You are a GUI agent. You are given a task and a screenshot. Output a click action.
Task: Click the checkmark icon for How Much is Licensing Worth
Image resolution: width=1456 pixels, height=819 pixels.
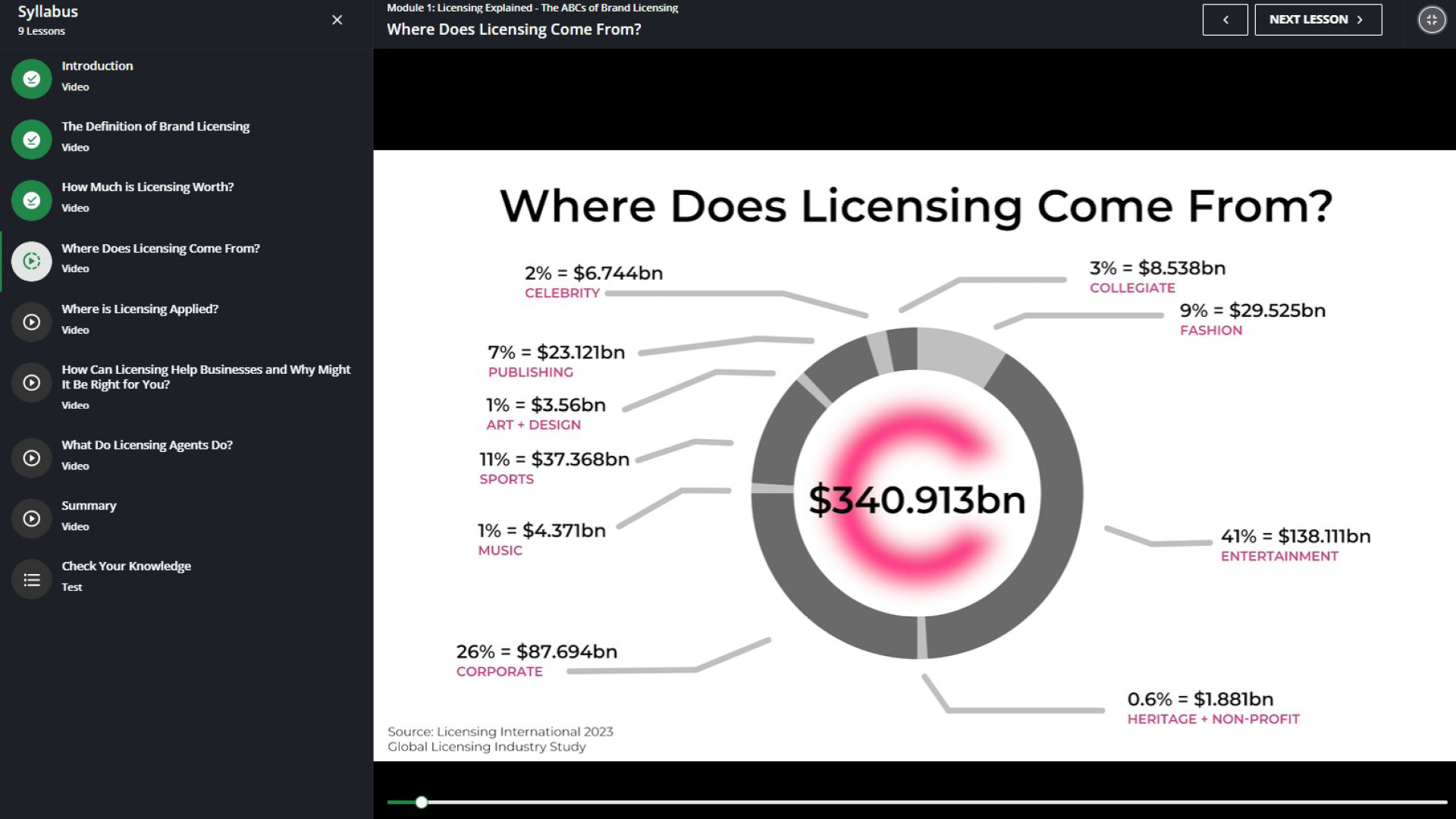coord(31,199)
